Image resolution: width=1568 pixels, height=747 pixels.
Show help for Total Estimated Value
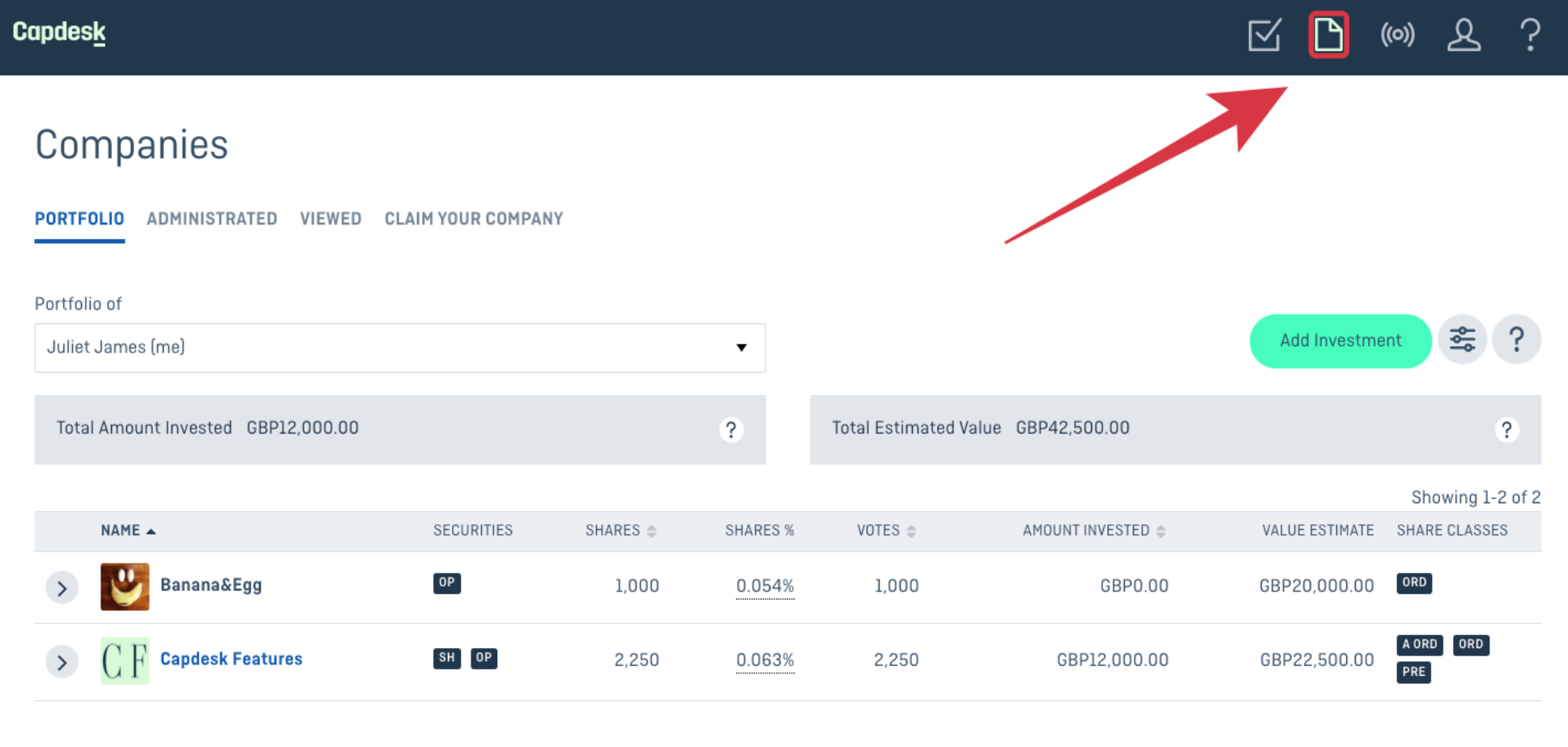pos(1506,429)
